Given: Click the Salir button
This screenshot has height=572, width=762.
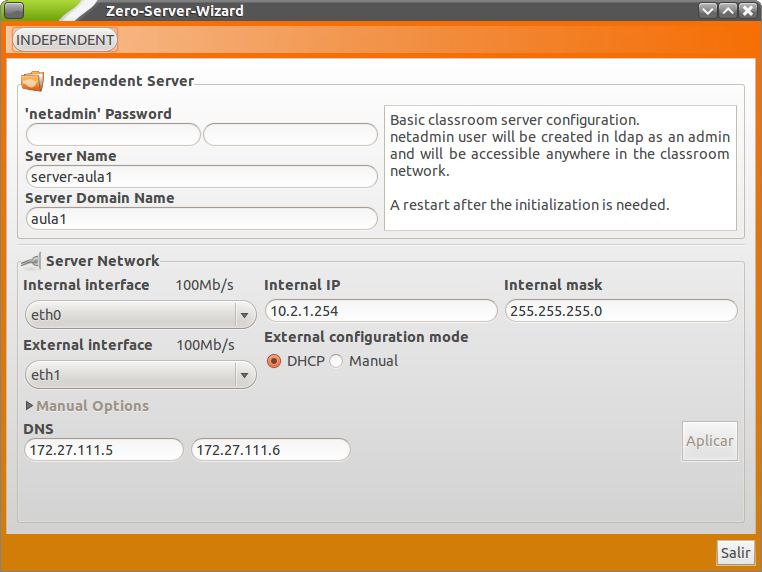Looking at the screenshot, I should 735,553.
